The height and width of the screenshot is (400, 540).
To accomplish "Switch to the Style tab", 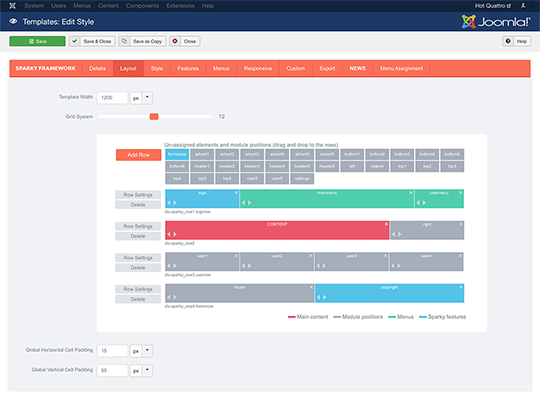I will 157,69.
